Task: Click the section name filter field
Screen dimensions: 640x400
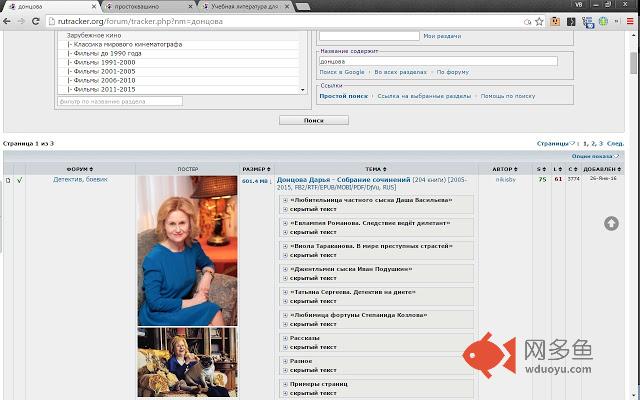Action: pyautogui.click(x=120, y=101)
